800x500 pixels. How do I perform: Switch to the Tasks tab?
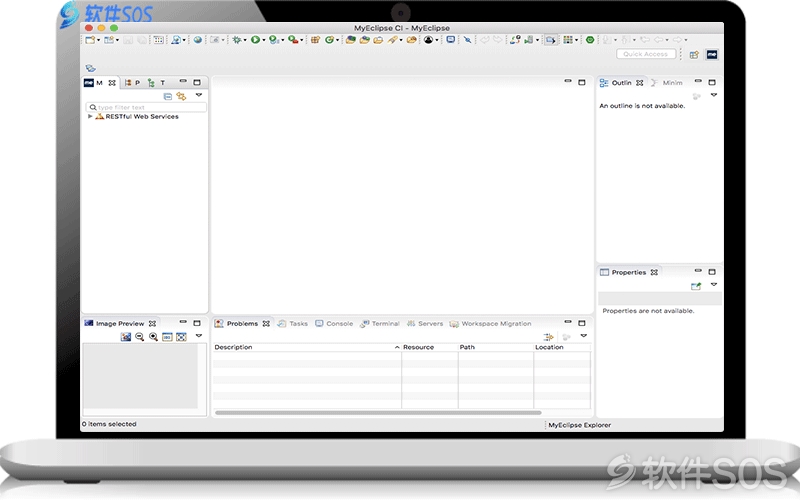pyautogui.click(x=293, y=323)
